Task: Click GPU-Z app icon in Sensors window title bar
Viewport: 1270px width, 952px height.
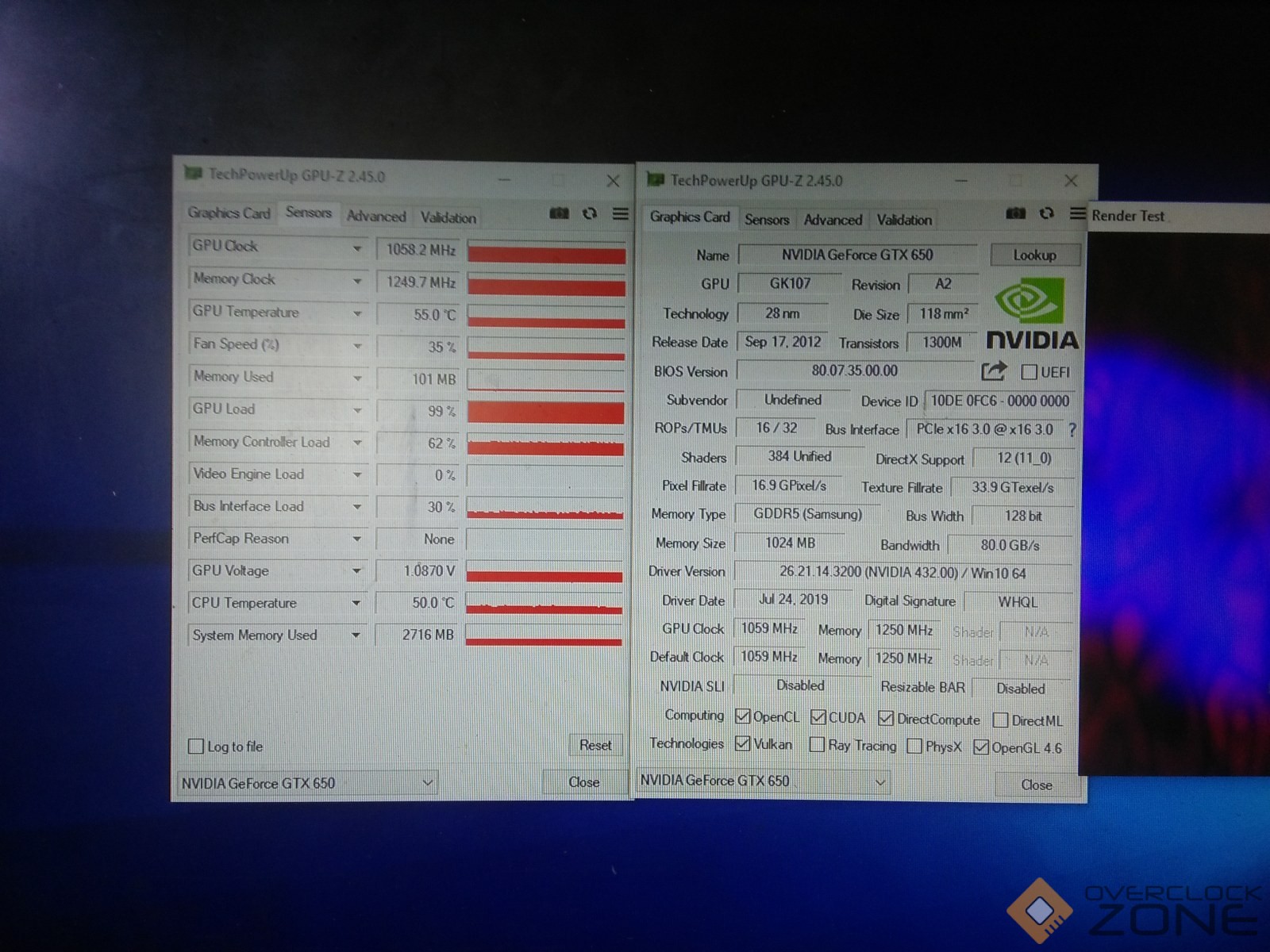Action: click(193, 173)
